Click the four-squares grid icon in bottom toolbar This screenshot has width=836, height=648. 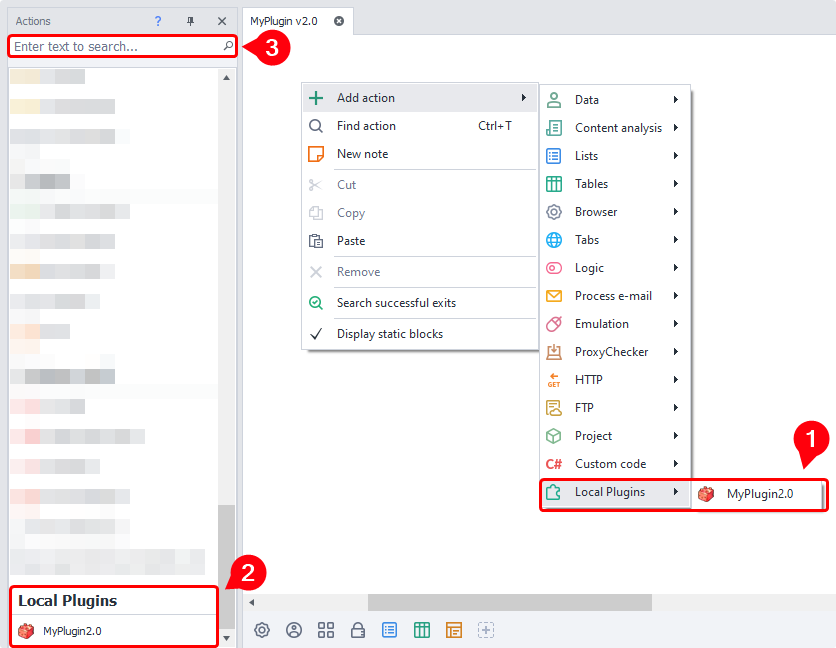coord(326,630)
